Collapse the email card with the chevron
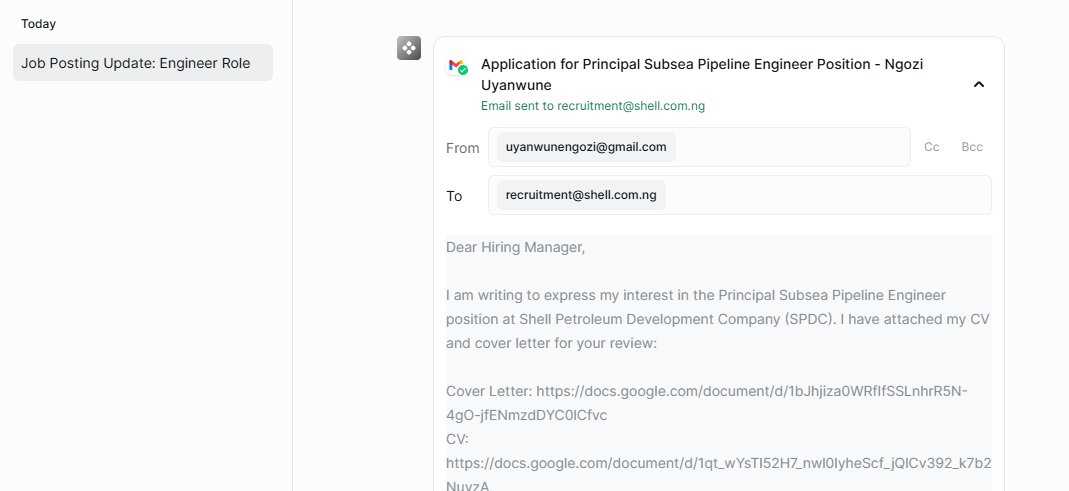Image resolution: width=1069 pixels, height=491 pixels. coord(978,85)
